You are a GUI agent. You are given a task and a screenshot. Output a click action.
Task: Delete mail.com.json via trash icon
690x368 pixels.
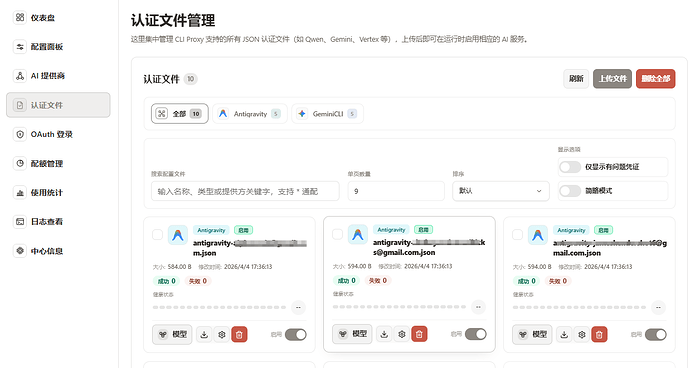point(599,335)
